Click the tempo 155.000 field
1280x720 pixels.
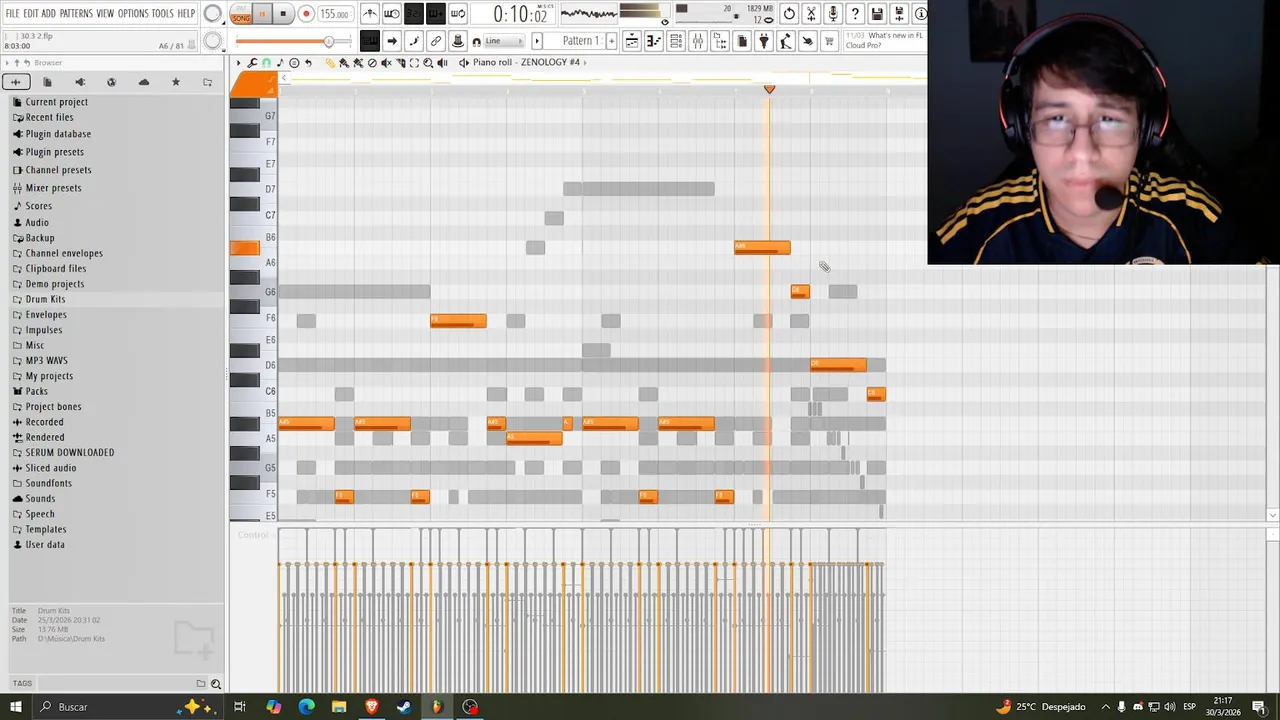coord(334,14)
